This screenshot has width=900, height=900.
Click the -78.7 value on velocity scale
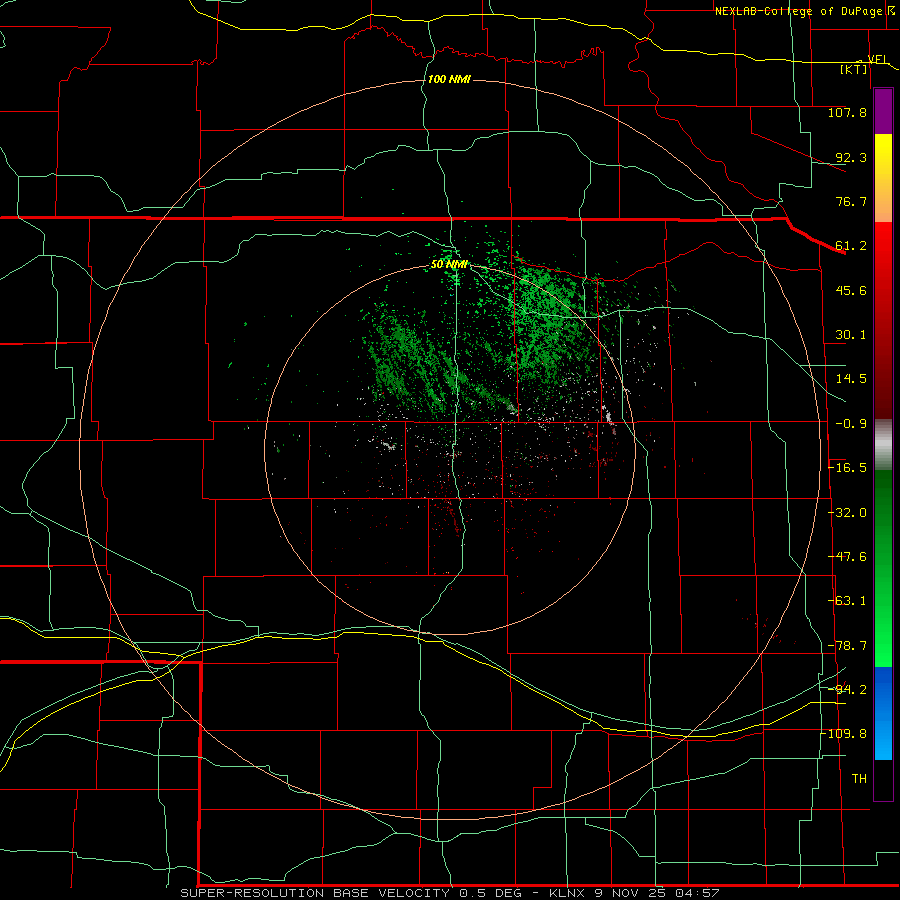[x=847, y=646]
